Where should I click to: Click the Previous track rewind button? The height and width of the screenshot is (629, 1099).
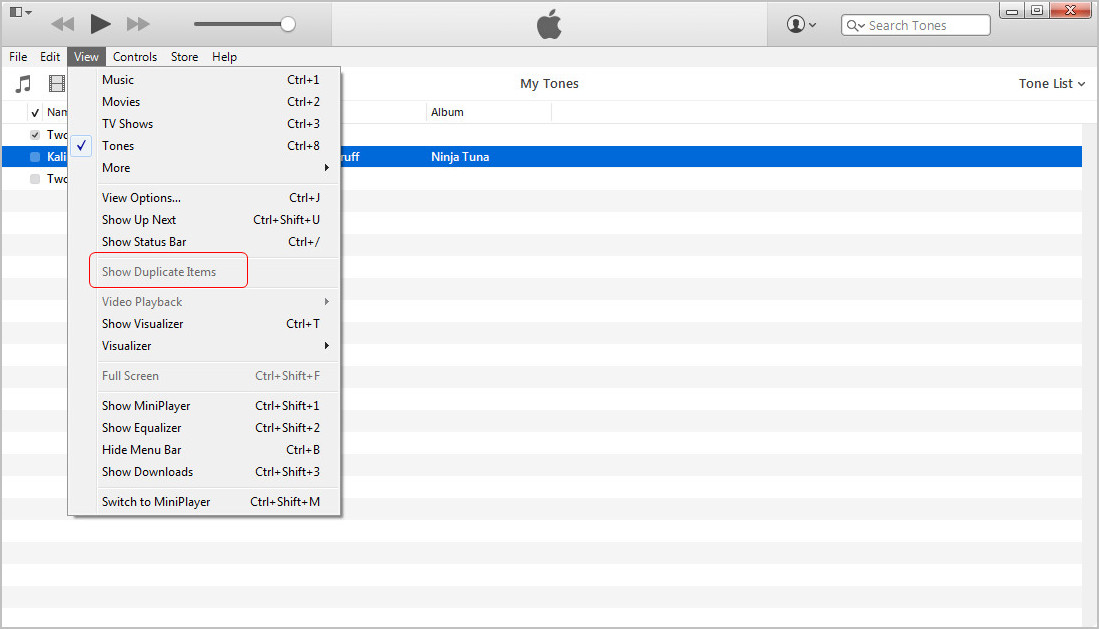coord(62,25)
